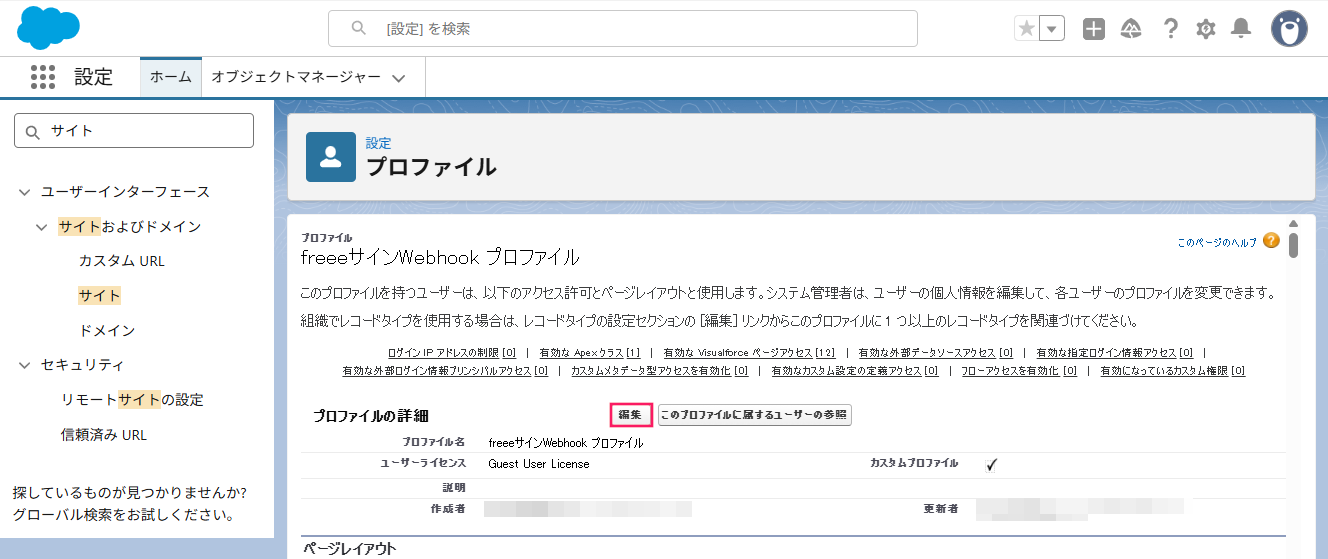Viewport: 1328px width, 559px height.
Task: Open the App Launcher dots grid
Action: pos(42,77)
